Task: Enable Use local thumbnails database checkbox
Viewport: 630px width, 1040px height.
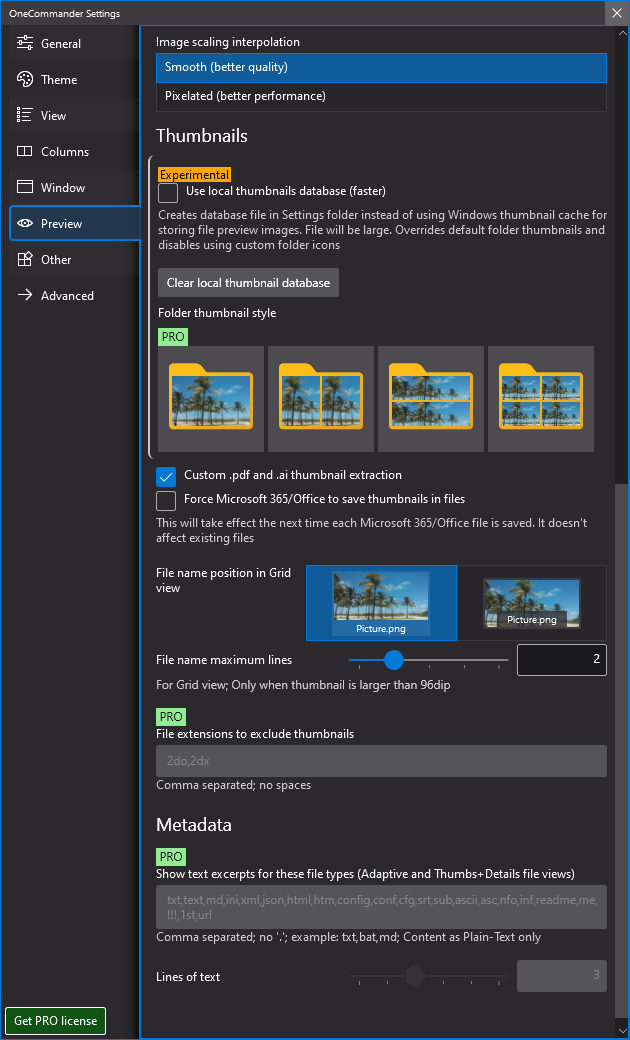Action: [x=168, y=192]
